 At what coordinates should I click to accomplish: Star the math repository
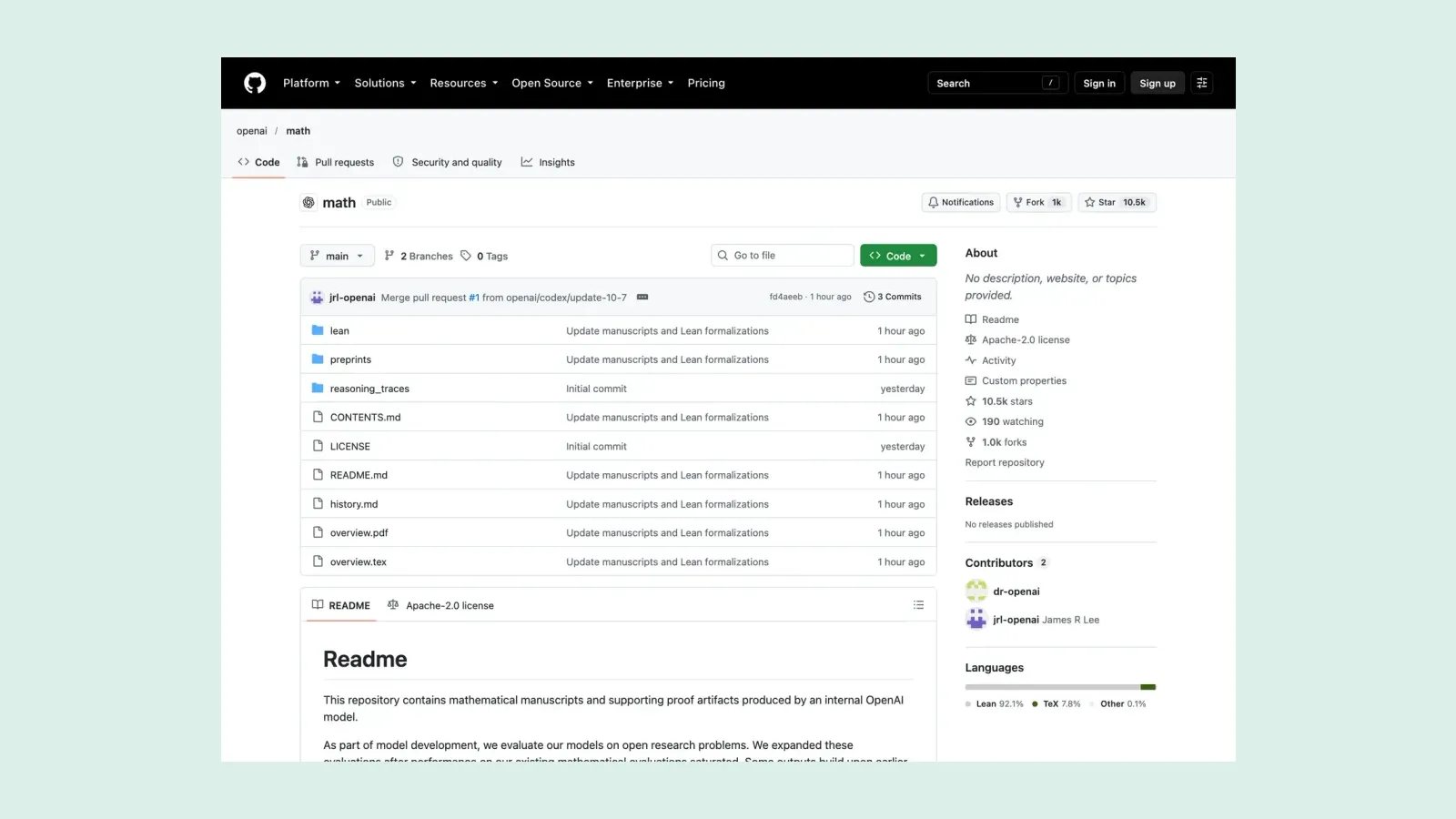click(x=1117, y=202)
